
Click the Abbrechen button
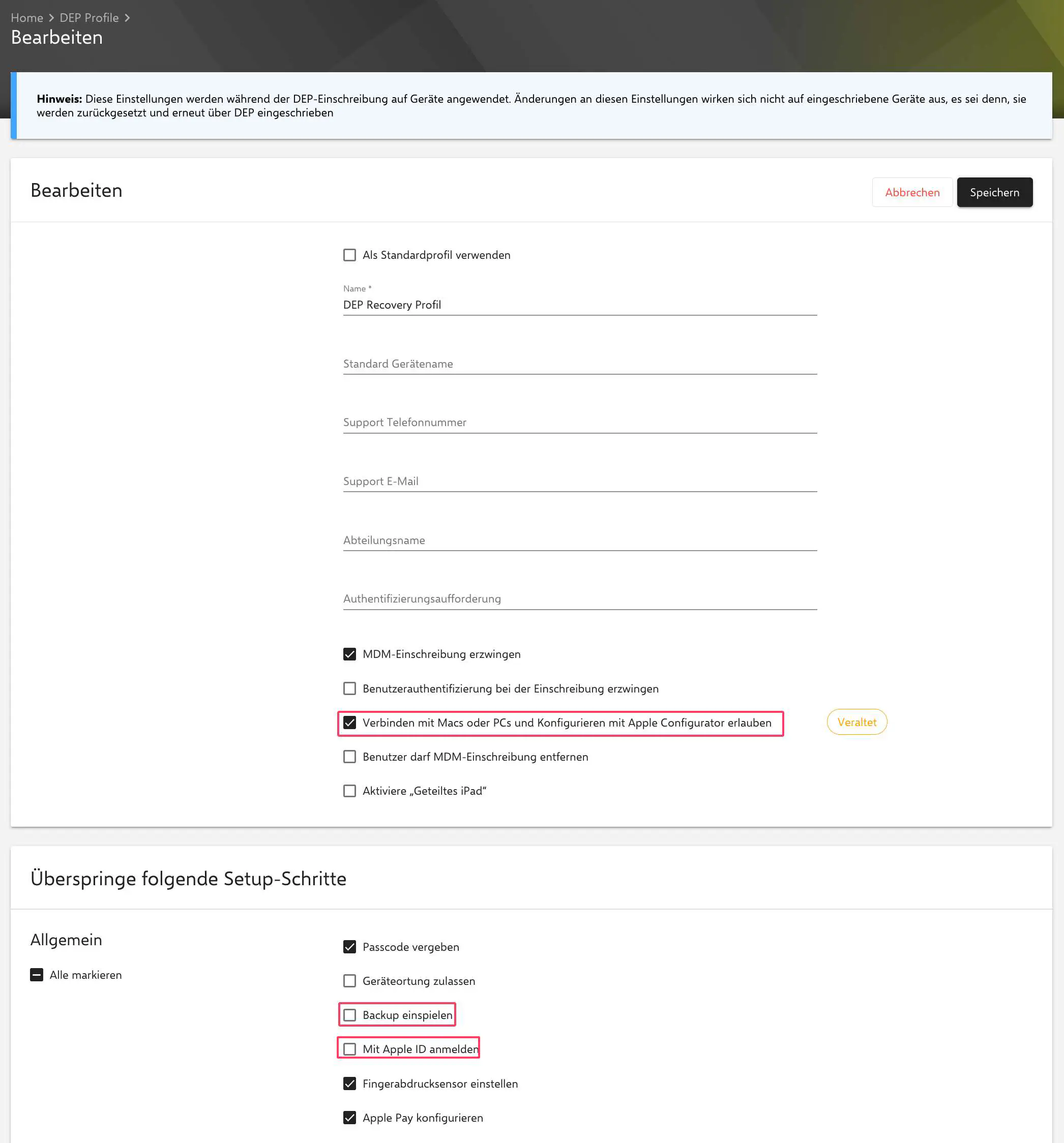click(x=911, y=193)
